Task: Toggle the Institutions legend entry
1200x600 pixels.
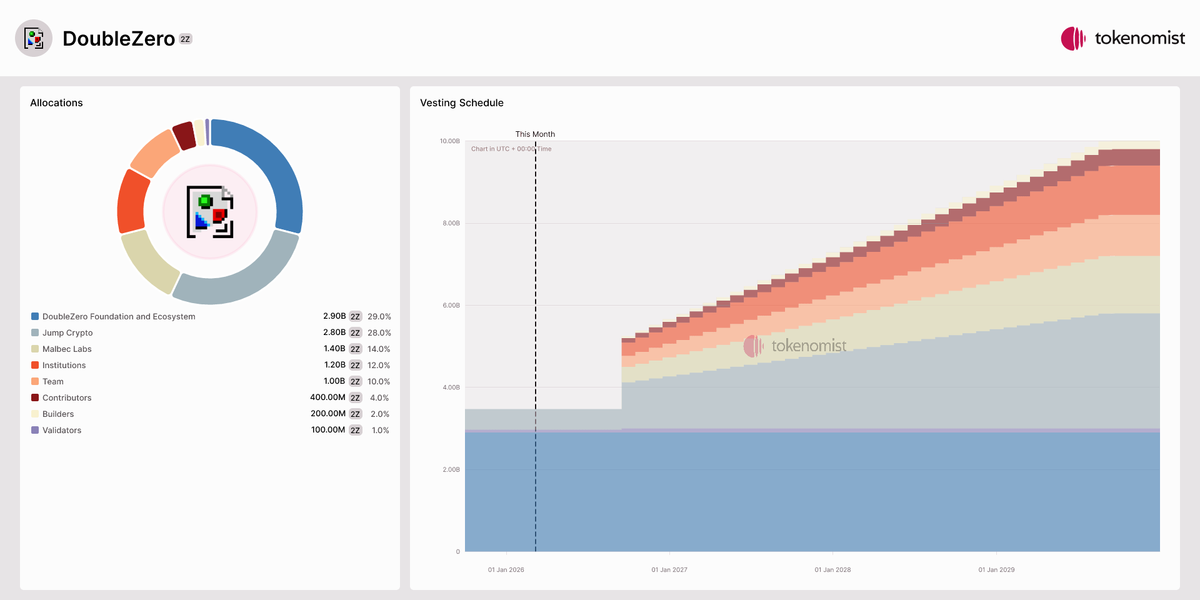Action: (63, 365)
